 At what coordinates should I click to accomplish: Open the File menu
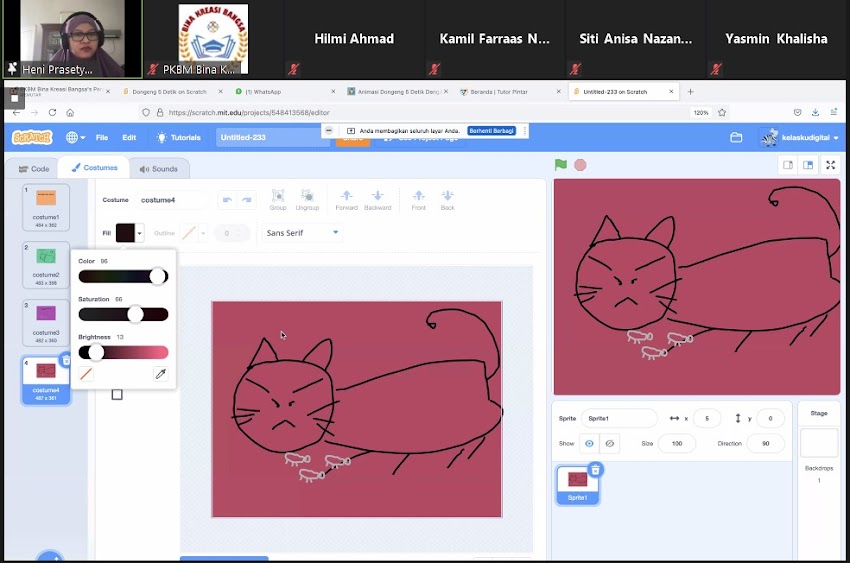coord(102,138)
